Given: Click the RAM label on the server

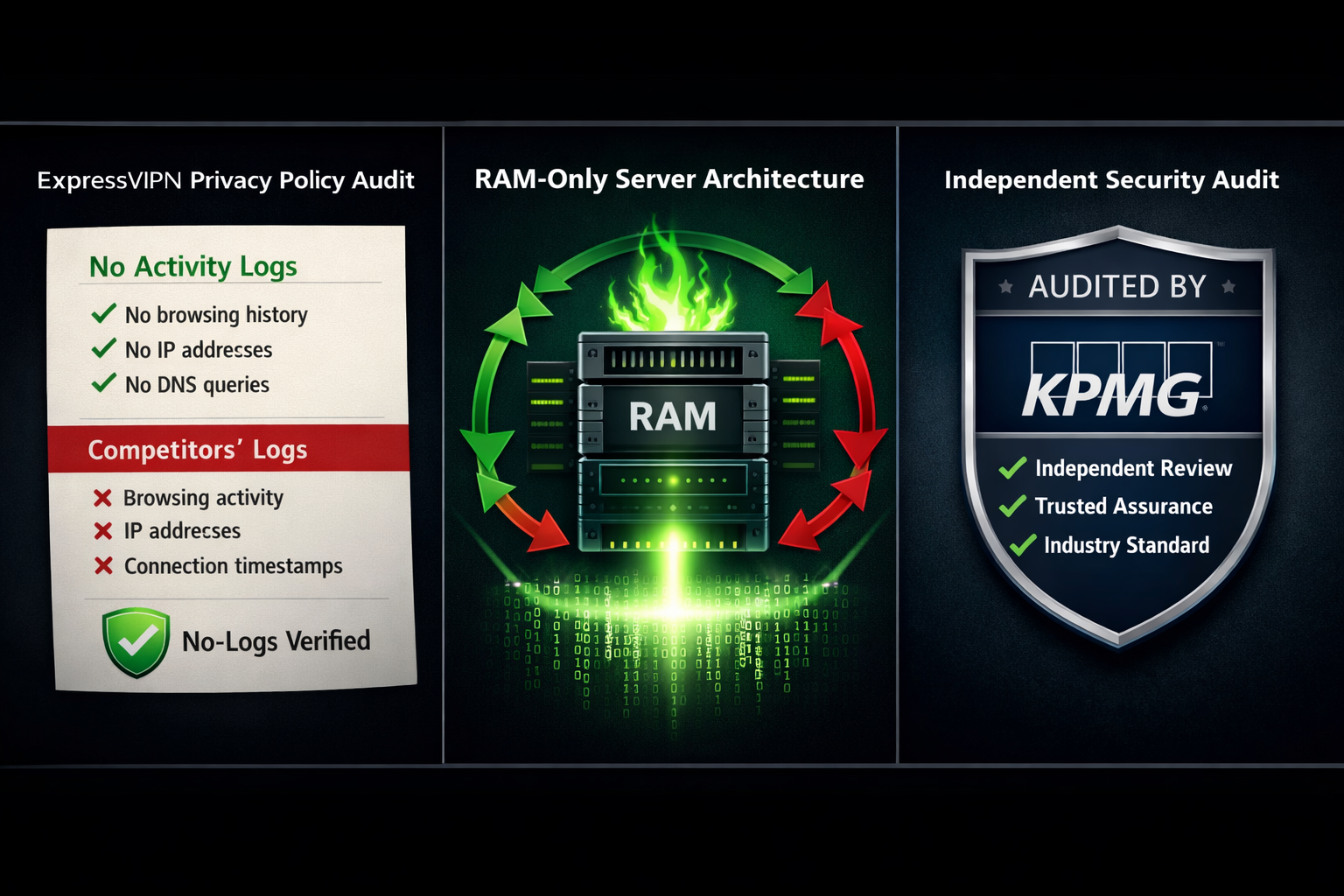Looking at the screenshot, I should tap(672, 416).
